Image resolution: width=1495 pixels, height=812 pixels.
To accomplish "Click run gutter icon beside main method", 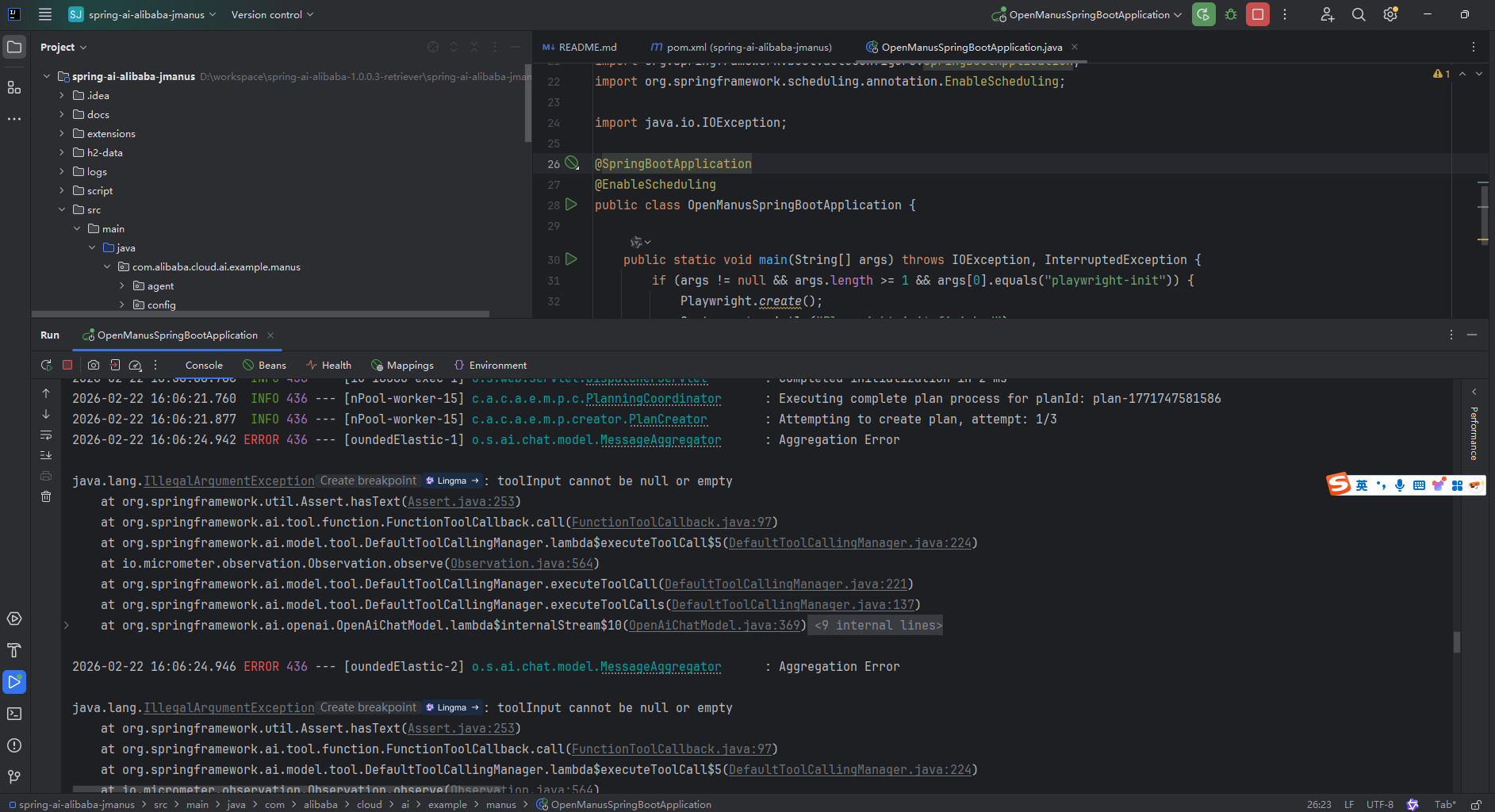I will point(571,259).
